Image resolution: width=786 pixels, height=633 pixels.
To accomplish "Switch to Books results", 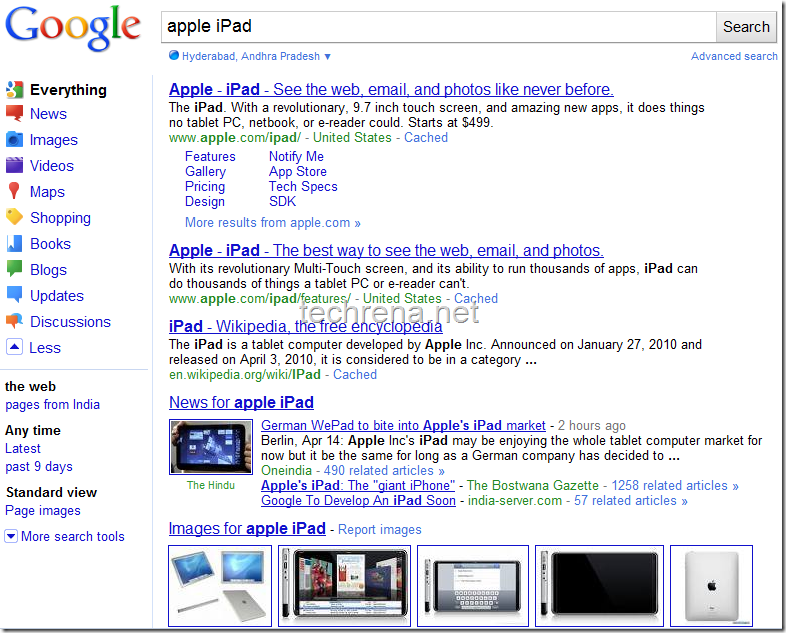I will pyautogui.click(x=50, y=244).
